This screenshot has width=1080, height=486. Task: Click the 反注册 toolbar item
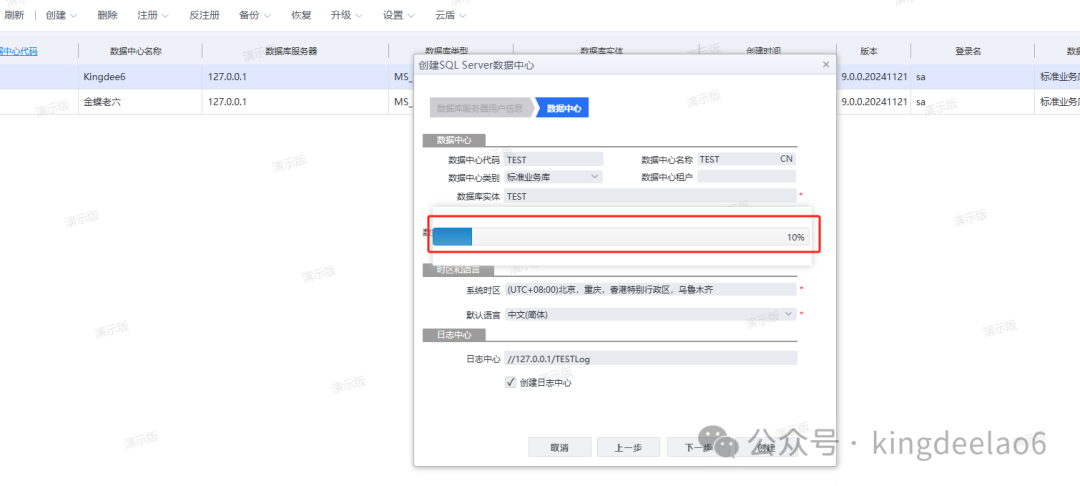pyautogui.click(x=204, y=16)
